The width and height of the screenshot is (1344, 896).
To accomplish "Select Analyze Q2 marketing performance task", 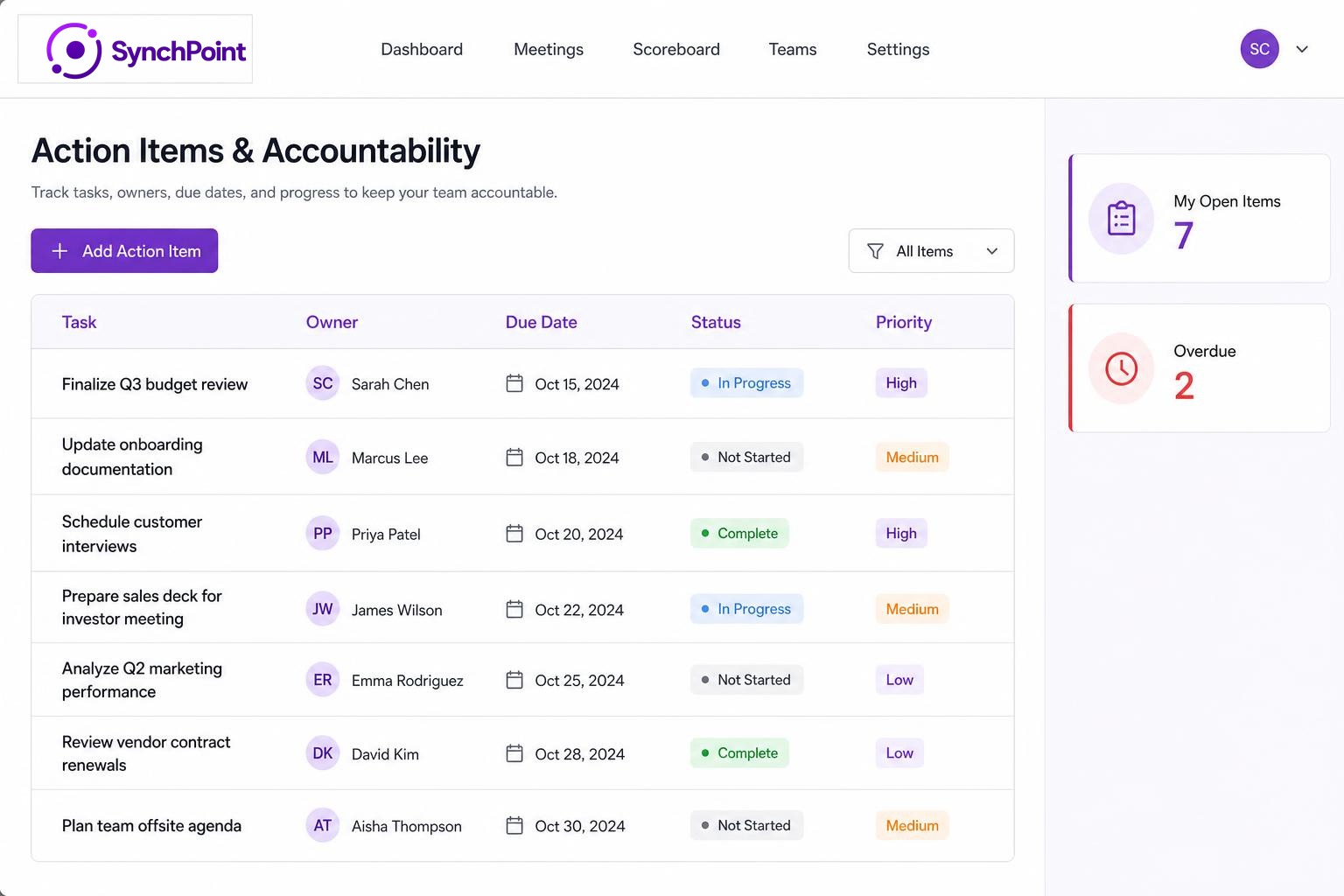I will pos(142,680).
